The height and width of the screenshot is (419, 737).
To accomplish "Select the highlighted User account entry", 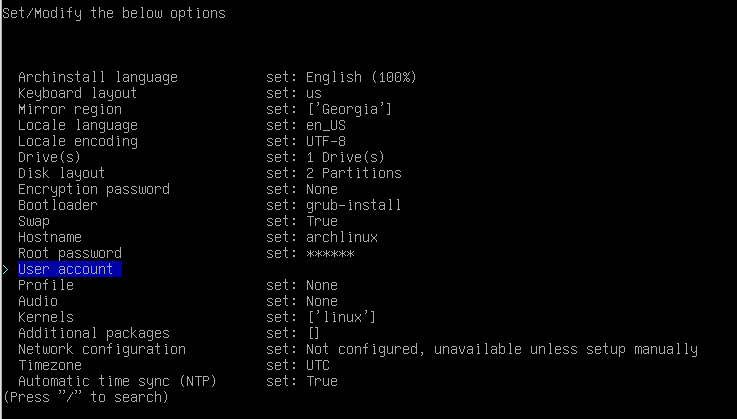I will pos(65,269).
